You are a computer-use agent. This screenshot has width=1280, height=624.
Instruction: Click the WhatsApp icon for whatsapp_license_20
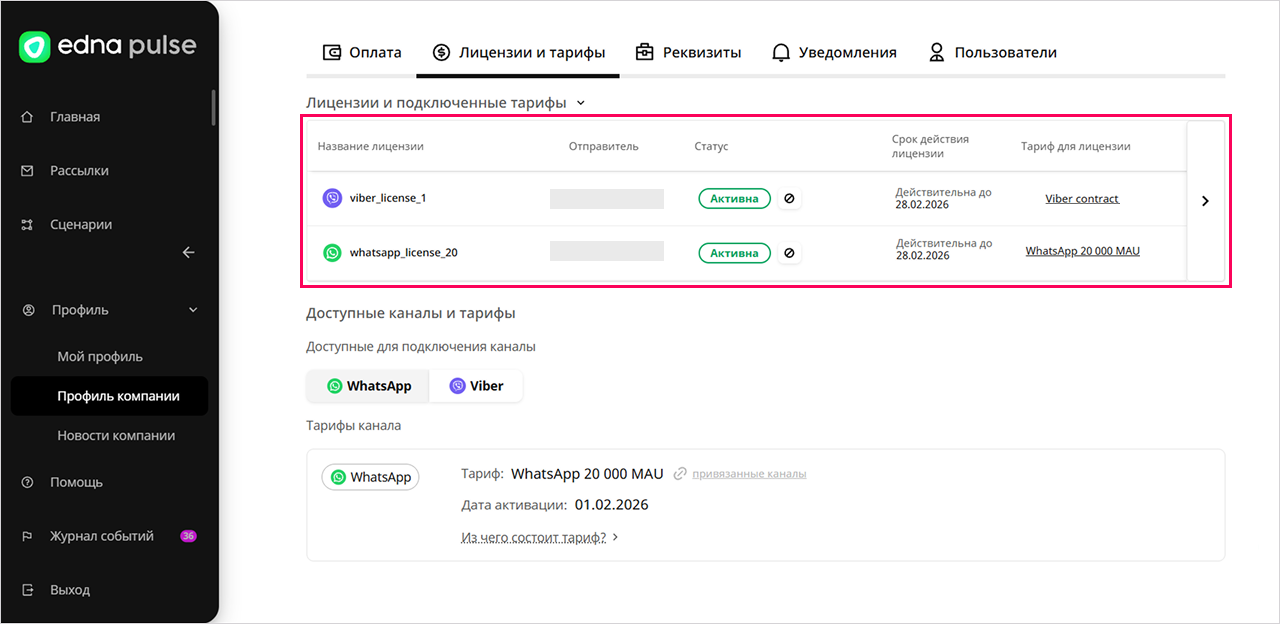point(332,253)
